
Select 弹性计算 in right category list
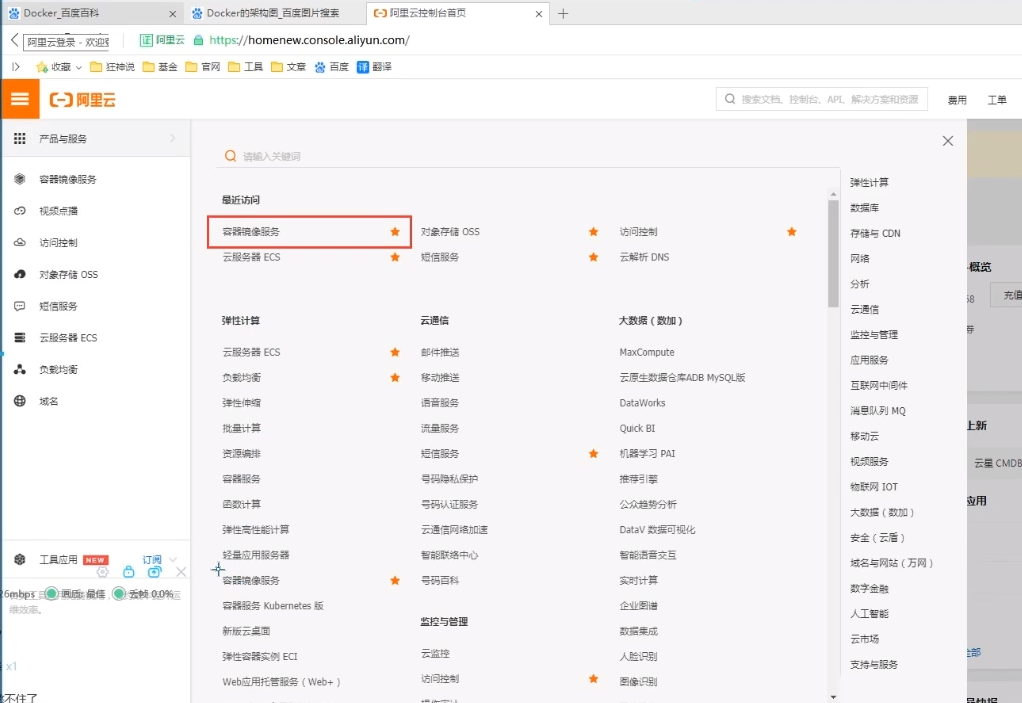point(869,182)
